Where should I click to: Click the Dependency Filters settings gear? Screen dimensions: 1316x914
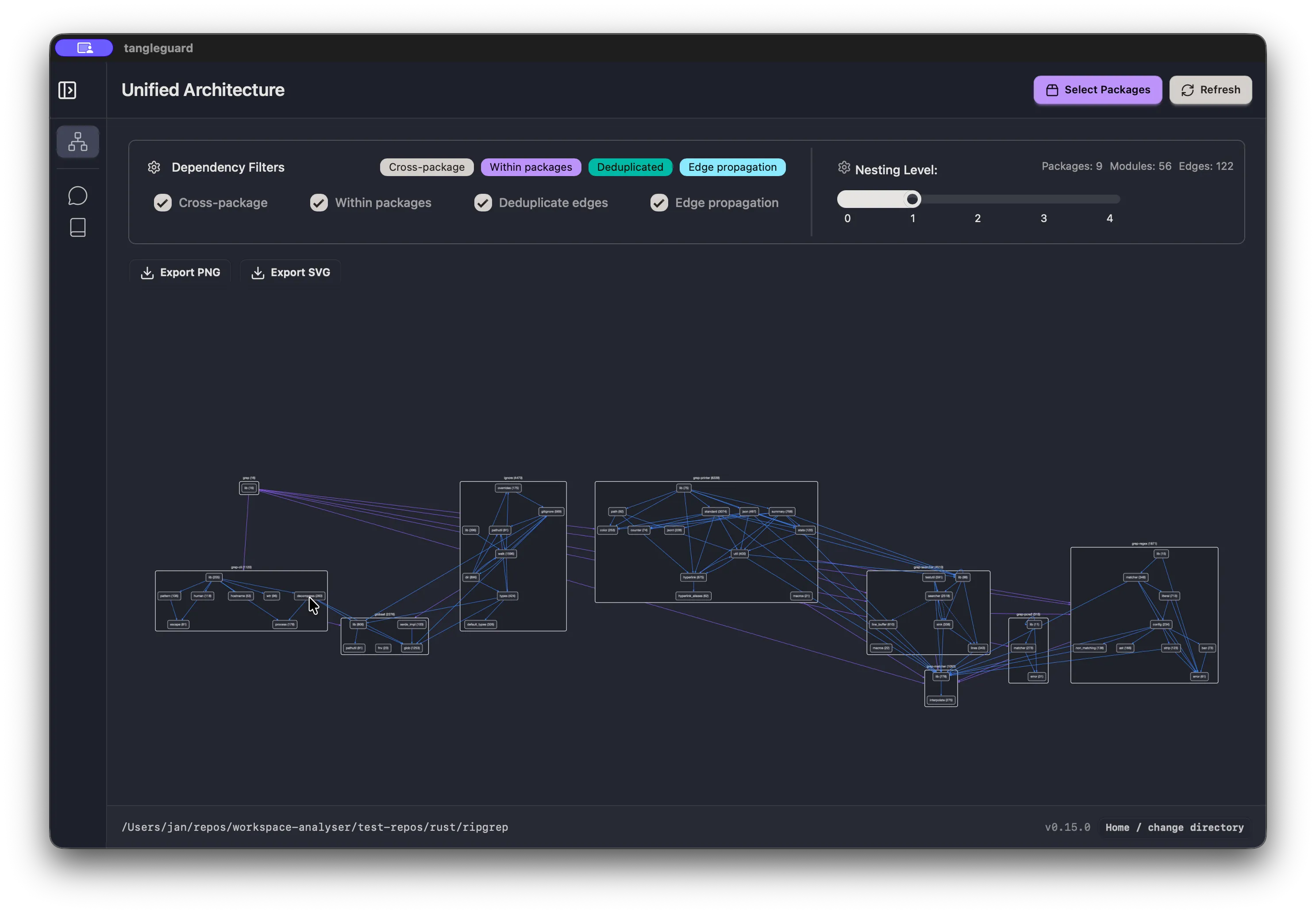[154, 167]
